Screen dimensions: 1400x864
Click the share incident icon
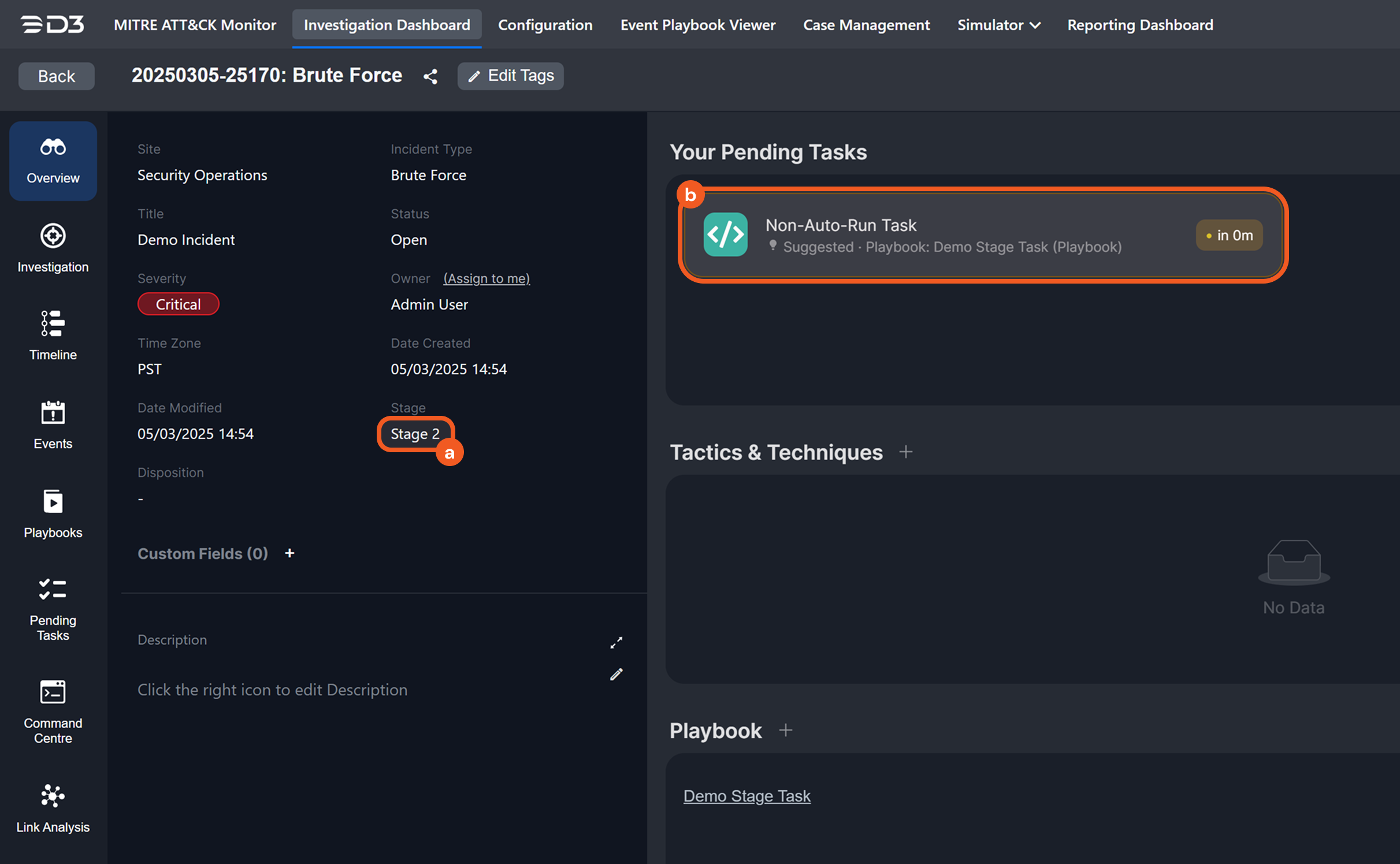click(430, 76)
